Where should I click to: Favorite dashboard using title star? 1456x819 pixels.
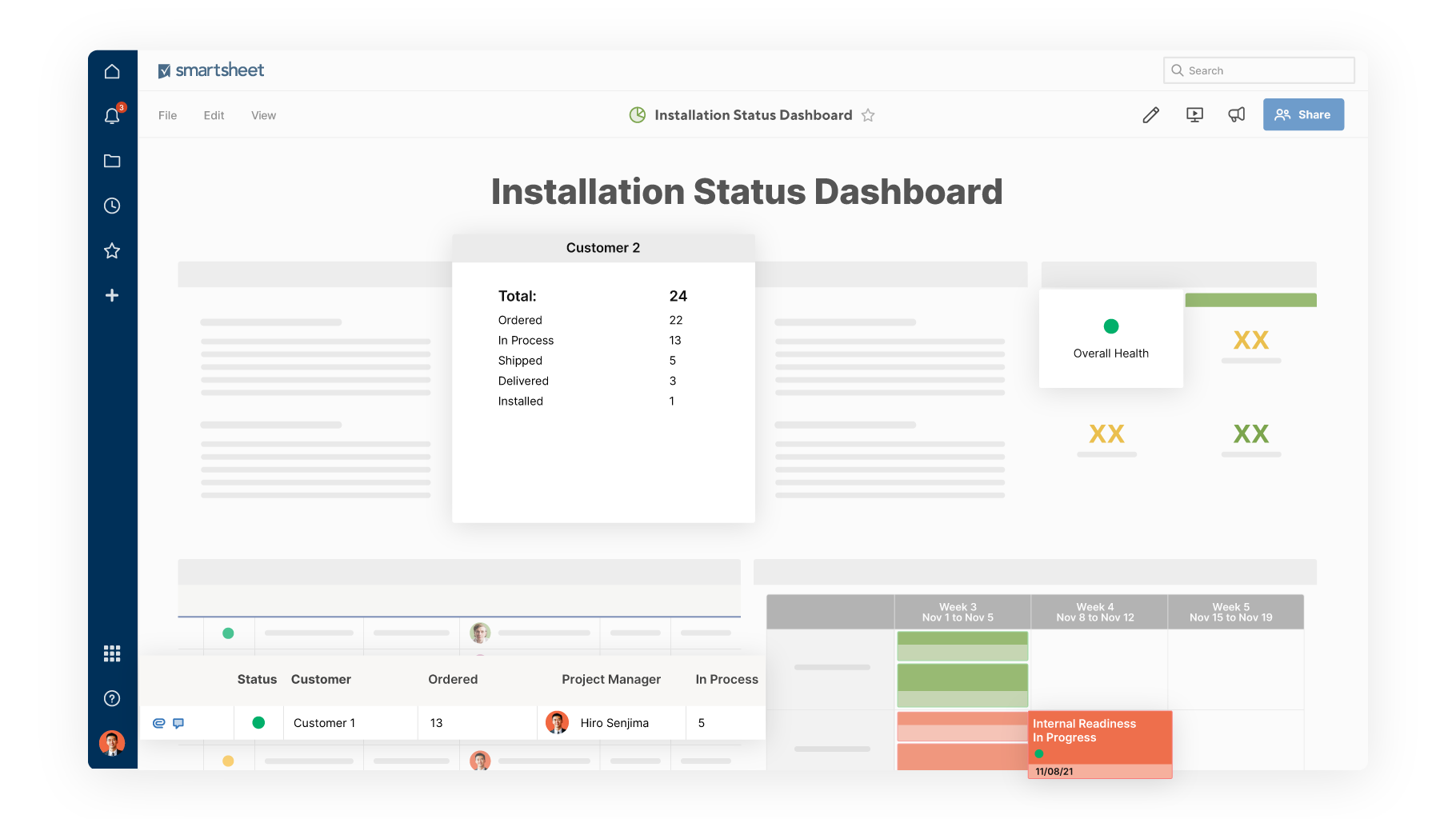click(868, 115)
